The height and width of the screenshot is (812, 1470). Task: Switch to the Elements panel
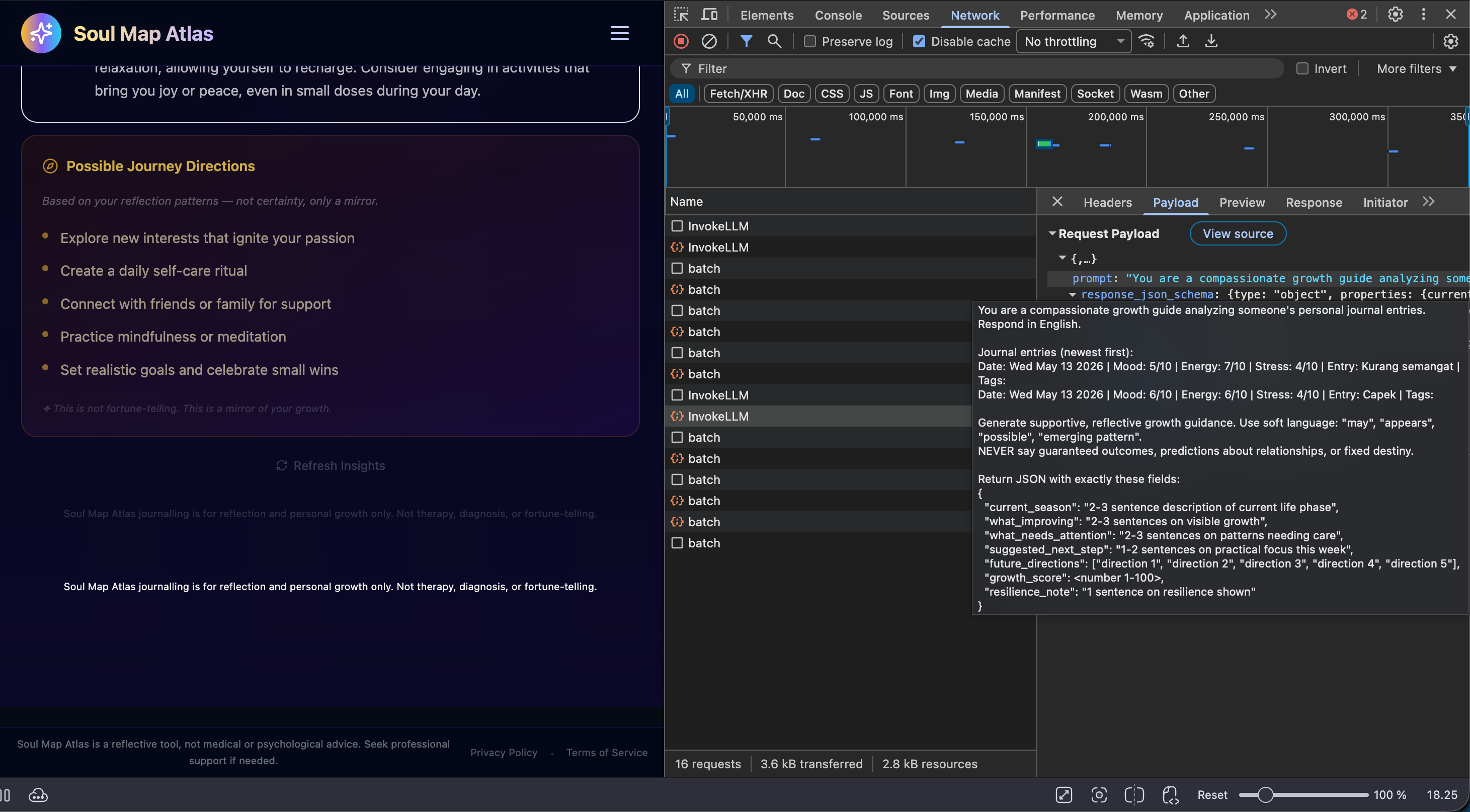click(766, 15)
